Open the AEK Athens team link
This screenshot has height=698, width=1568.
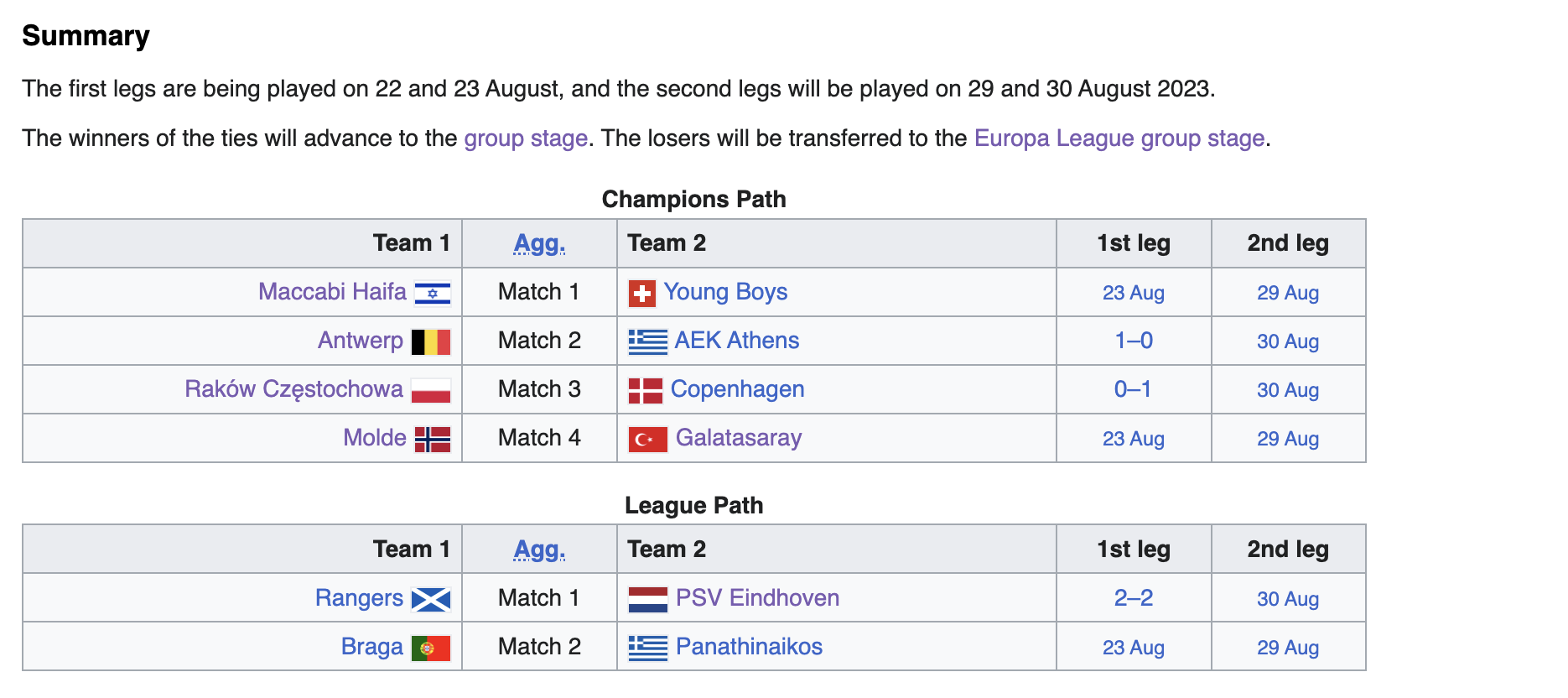[737, 341]
